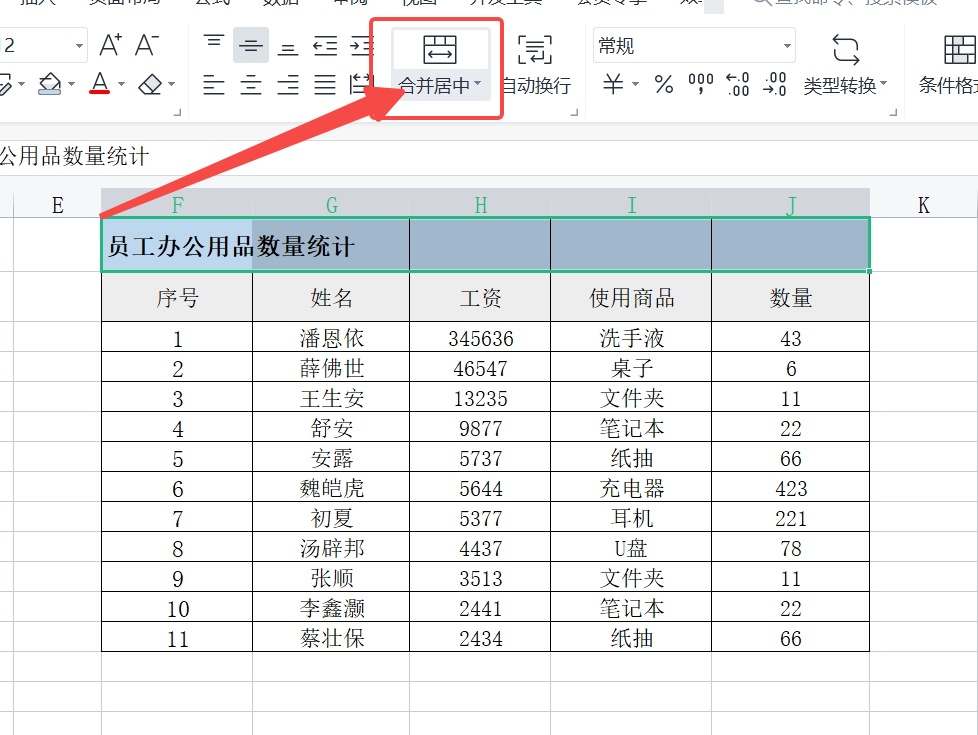Decrease decimal places
Screen dimensions: 978x735
tap(774, 84)
